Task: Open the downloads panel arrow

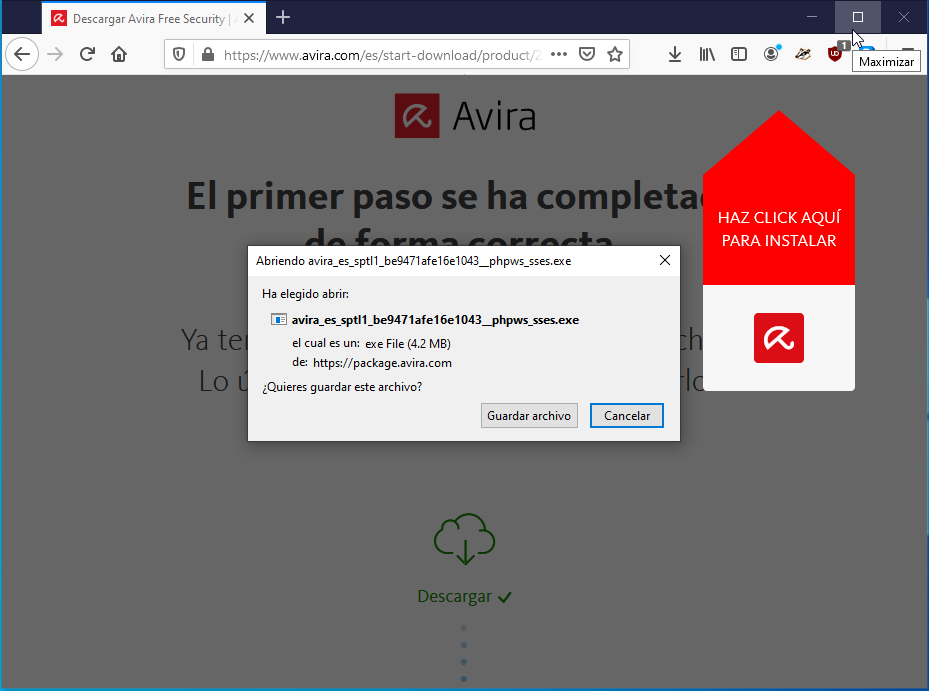Action: (675, 55)
